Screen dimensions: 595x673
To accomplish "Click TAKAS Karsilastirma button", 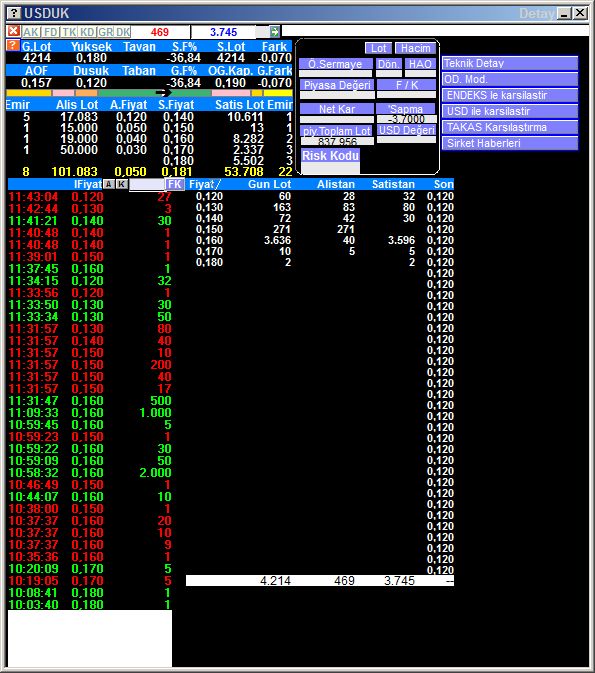I will [510, 127].
